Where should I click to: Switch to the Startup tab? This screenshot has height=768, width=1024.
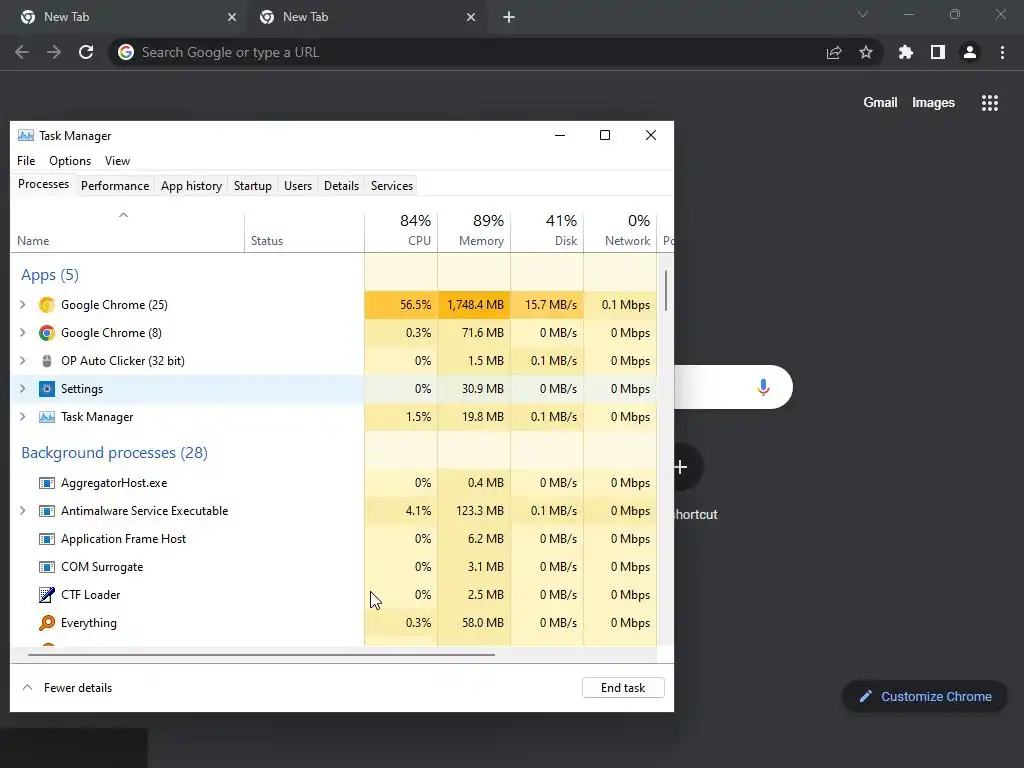(x=253, y=186)
